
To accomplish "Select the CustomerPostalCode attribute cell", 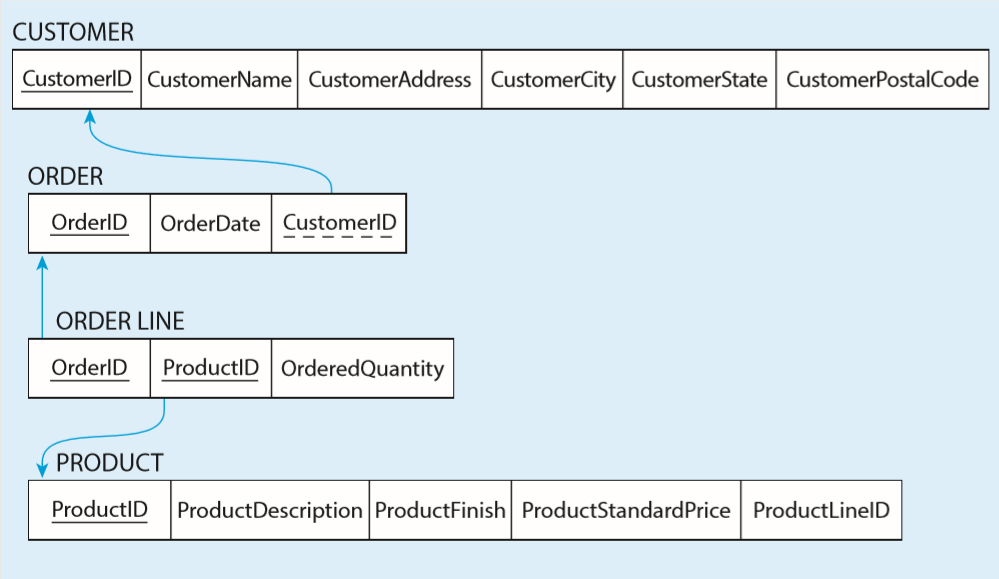I will [x=882, y=79].
